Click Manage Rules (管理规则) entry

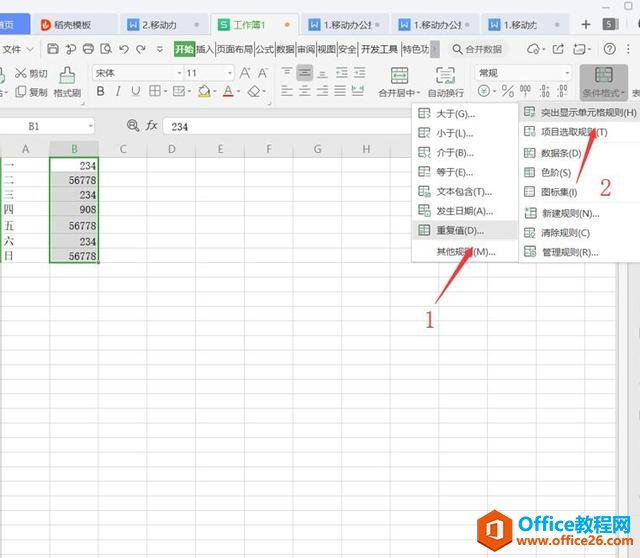coord(580,252)
